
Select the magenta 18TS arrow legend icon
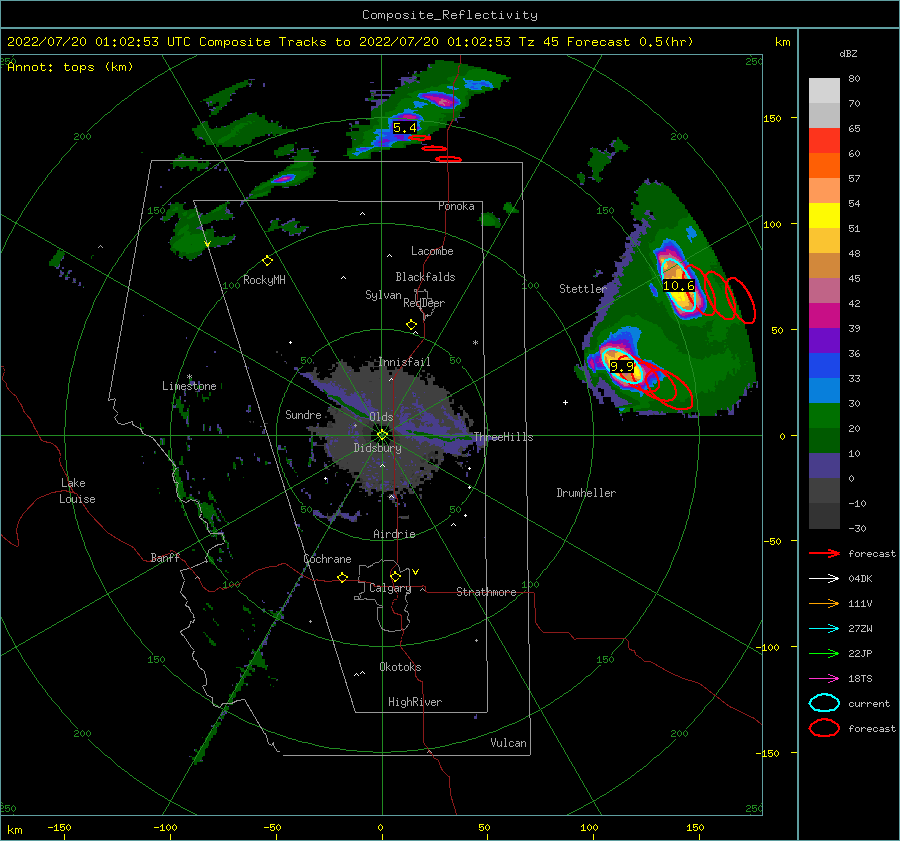(824, 679)
